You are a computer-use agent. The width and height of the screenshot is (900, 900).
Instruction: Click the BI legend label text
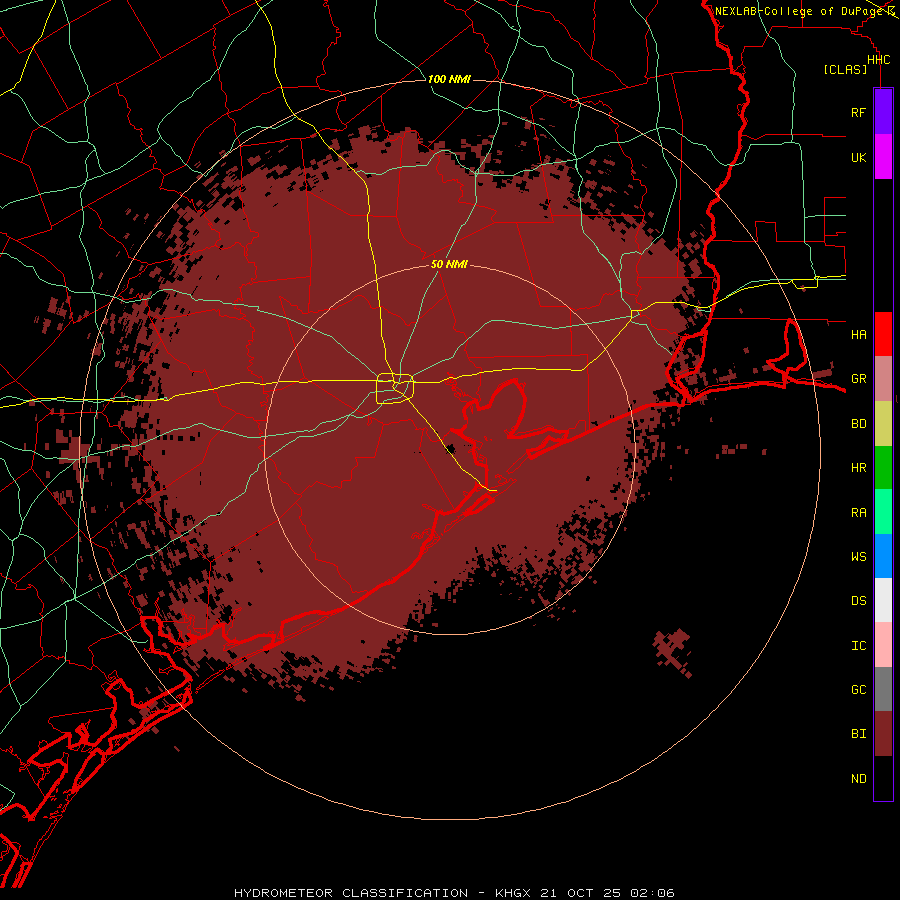(x=858, y=734)
